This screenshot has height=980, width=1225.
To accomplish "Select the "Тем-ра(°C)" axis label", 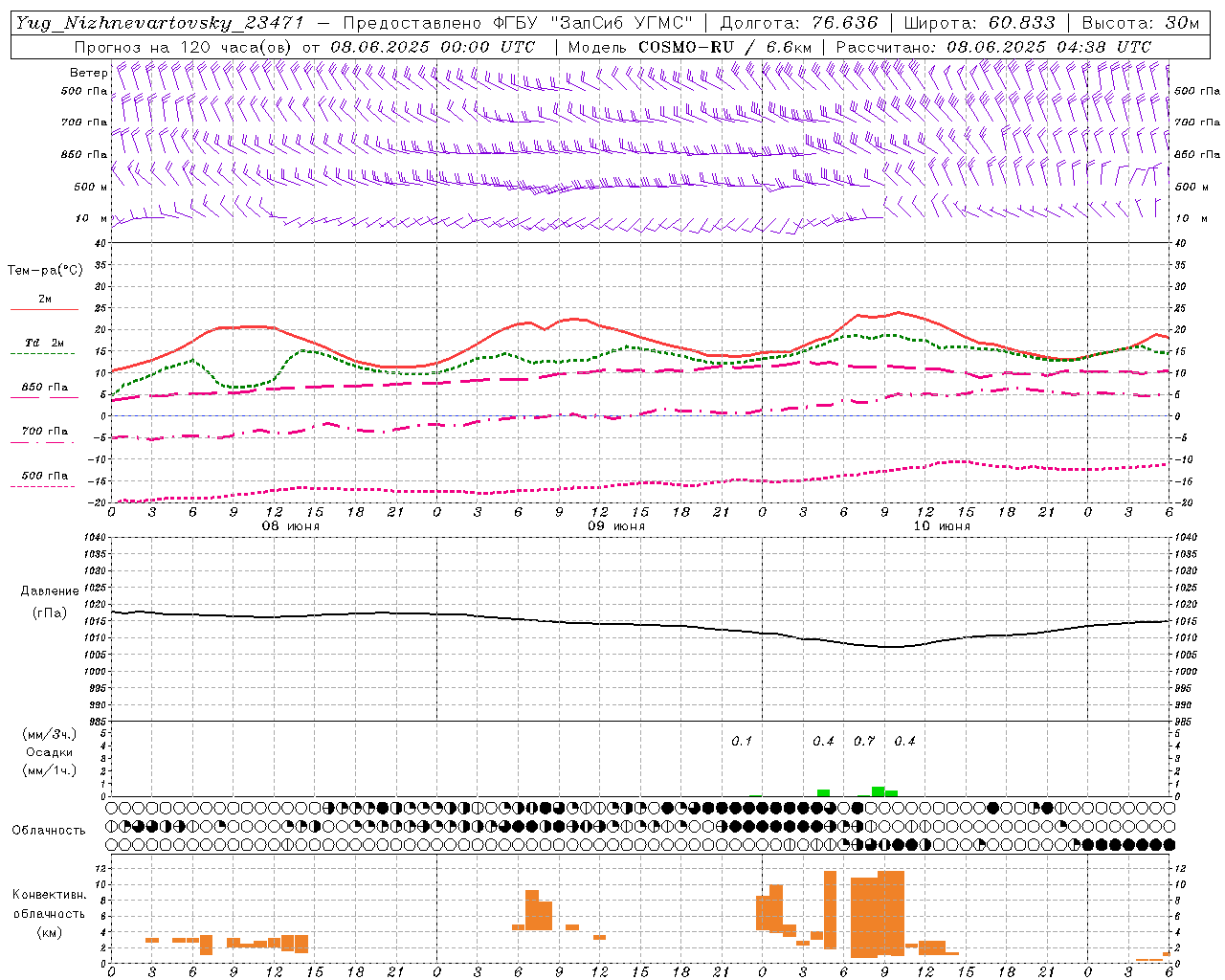I will coord(45,271).
